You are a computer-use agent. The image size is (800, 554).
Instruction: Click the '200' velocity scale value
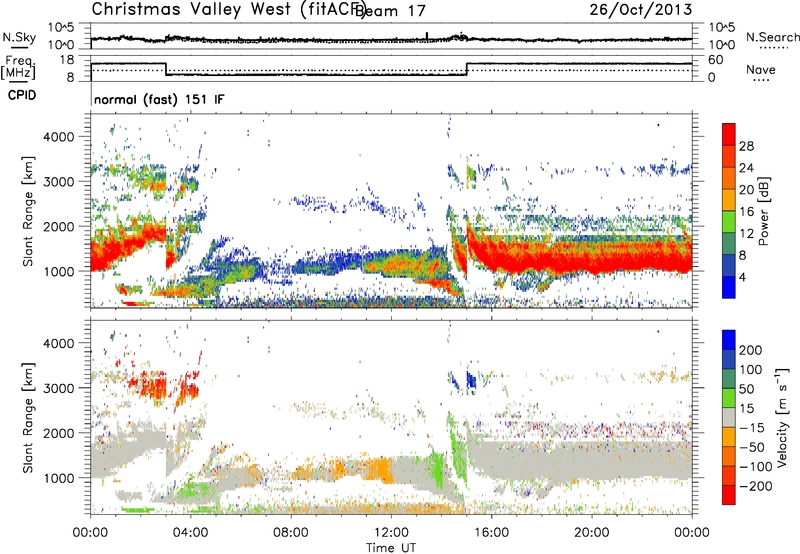(751, 350)
